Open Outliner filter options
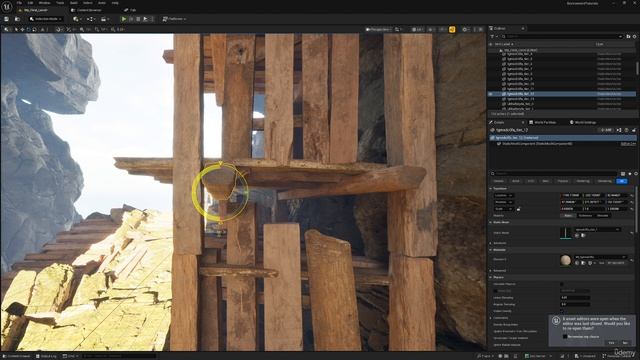The image size is (640, 360). pyautogui.click(x=493, y=36)
